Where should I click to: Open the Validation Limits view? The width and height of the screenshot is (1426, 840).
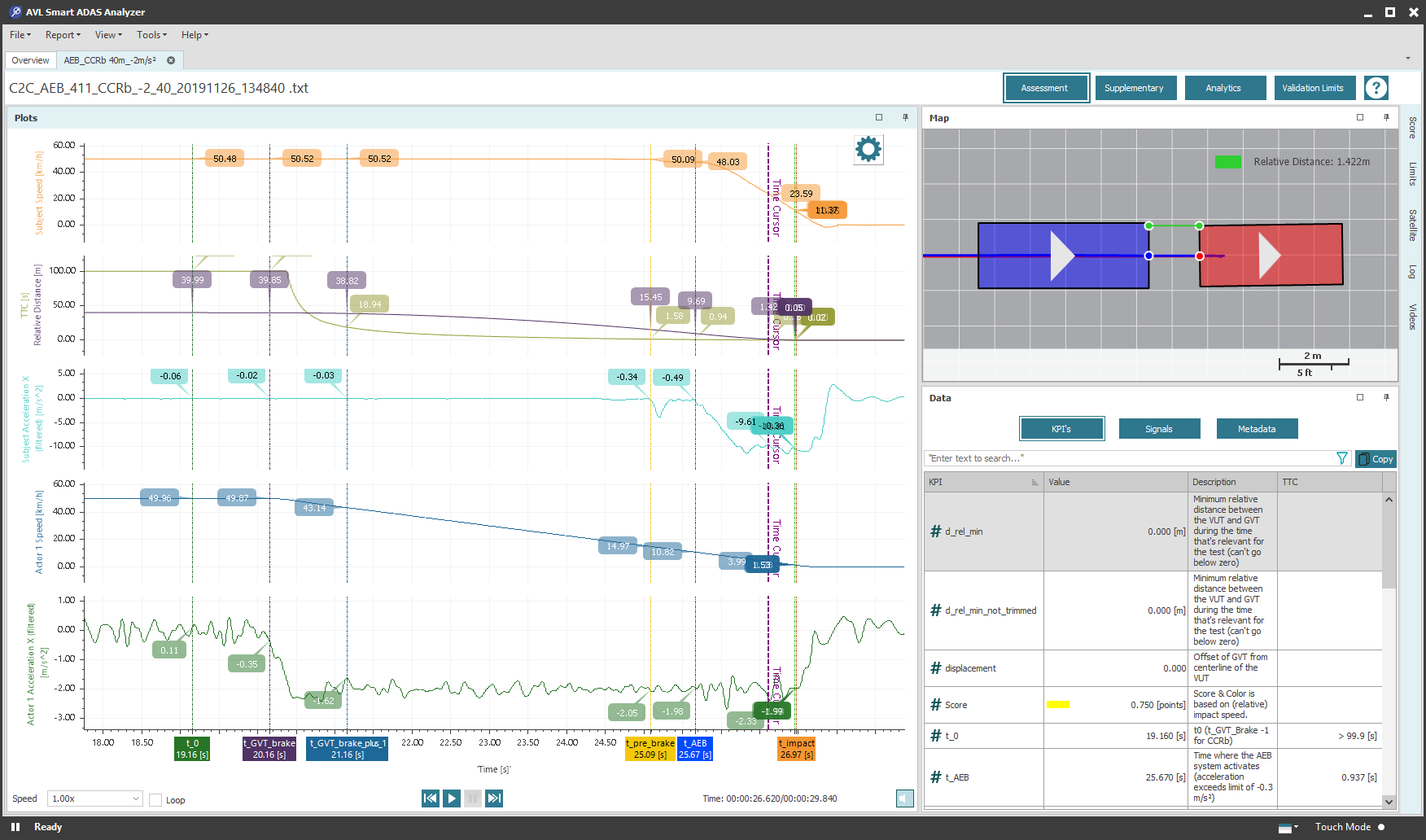click(x=1312, y=88)
